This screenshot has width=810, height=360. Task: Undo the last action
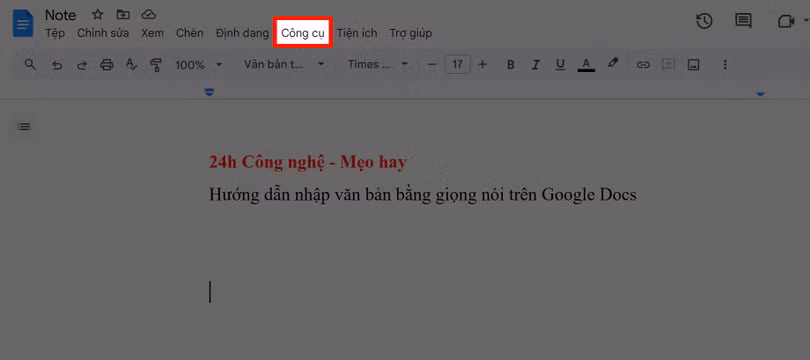pyautogui.click(x=57, y=65)
